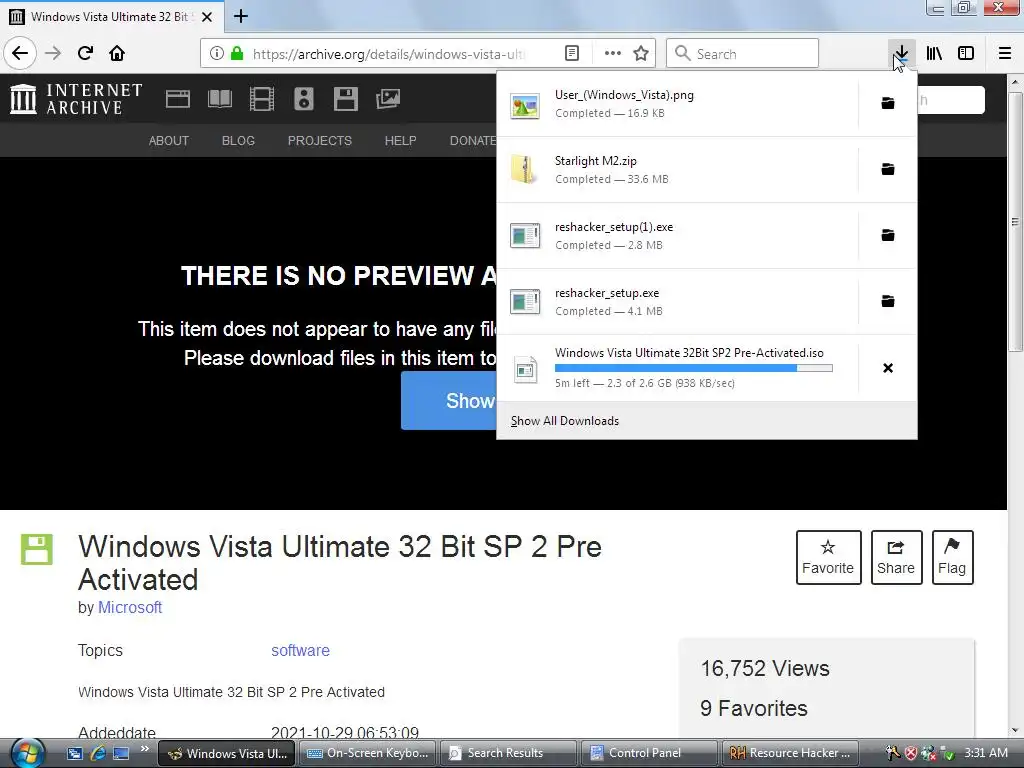Open page actions three-dots menu
Viewport: 1024px width, 768px height.
[613, 54]
